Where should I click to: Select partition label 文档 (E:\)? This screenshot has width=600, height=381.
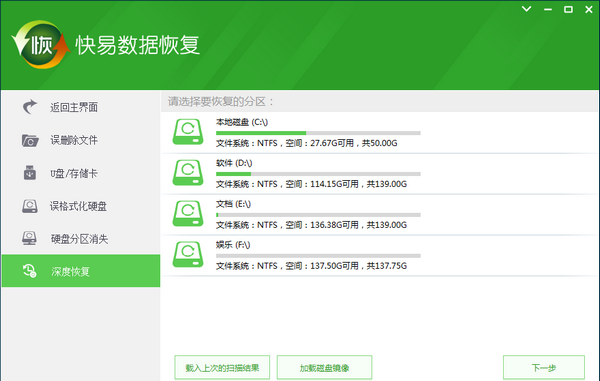click(x=233, y=204)
